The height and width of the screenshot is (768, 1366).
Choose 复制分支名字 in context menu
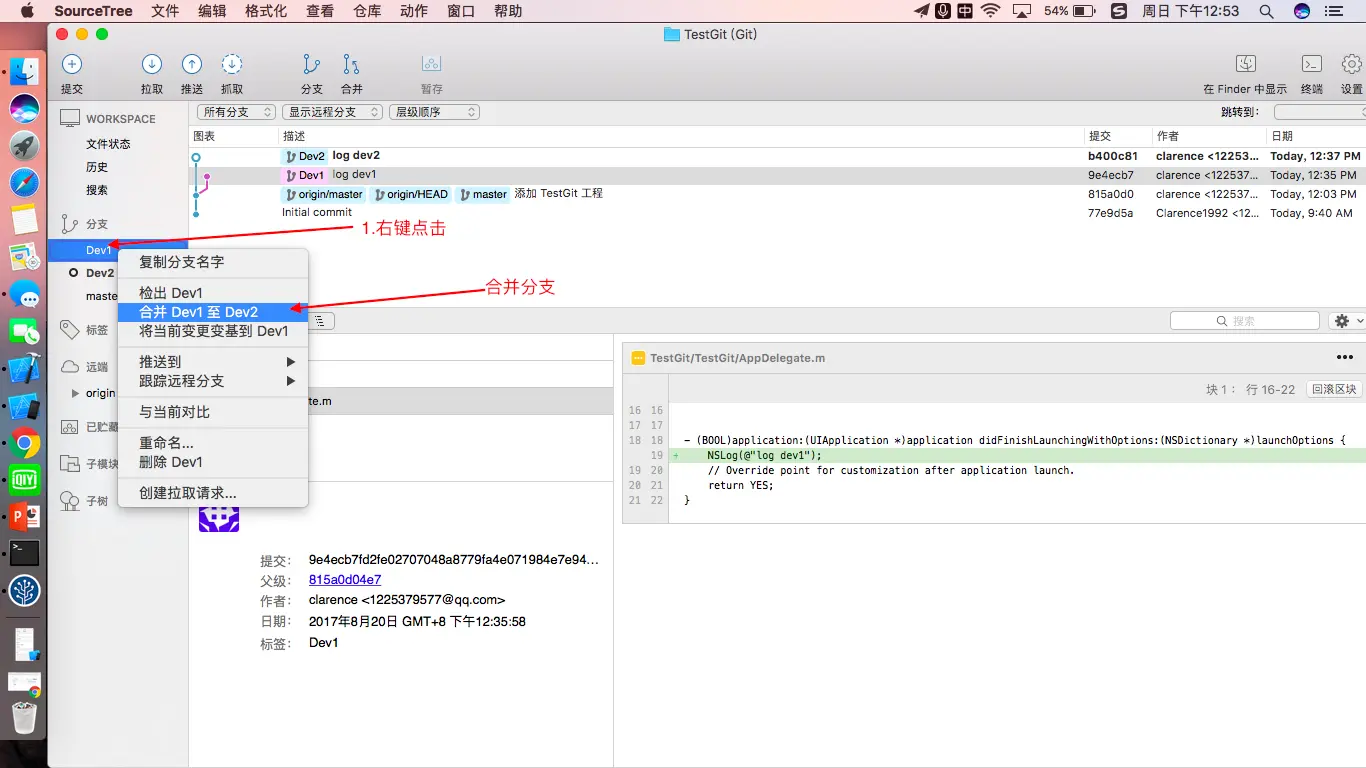(213, 262)
